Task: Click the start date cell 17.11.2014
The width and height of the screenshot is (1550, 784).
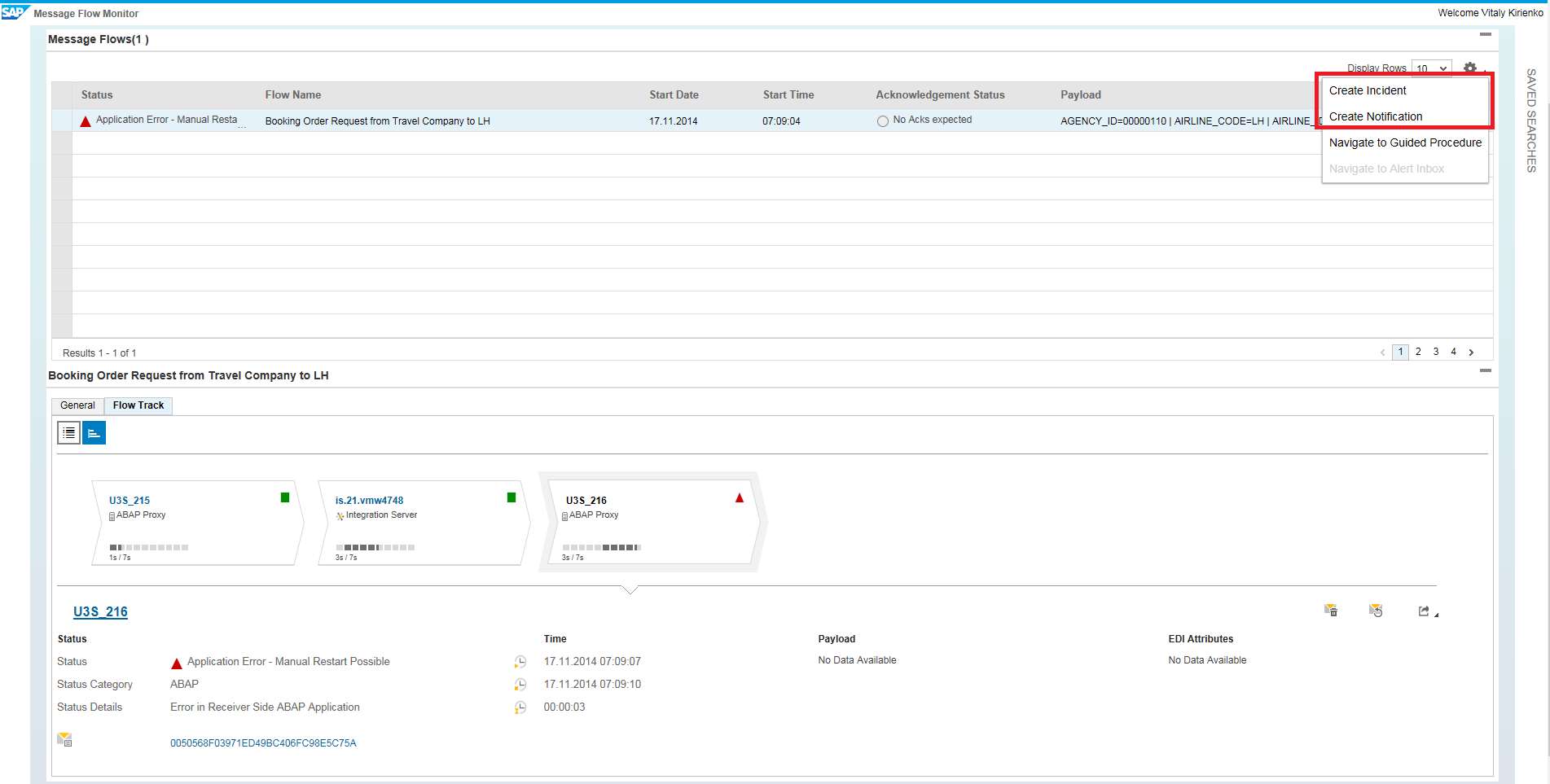Action: click(x=673, y=121)
